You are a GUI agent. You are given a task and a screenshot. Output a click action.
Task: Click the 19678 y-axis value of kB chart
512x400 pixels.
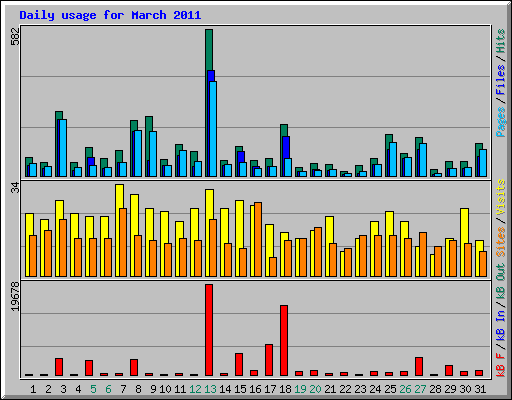[15, 297]
